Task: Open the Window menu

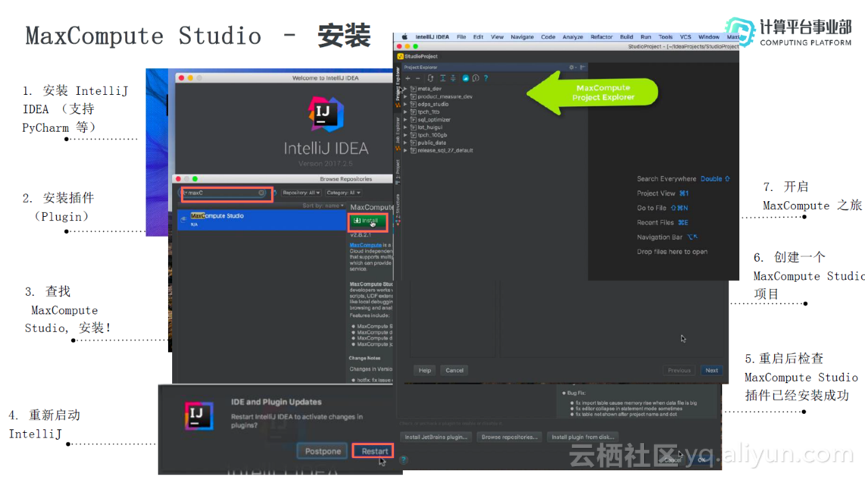Action: (709, 37)
